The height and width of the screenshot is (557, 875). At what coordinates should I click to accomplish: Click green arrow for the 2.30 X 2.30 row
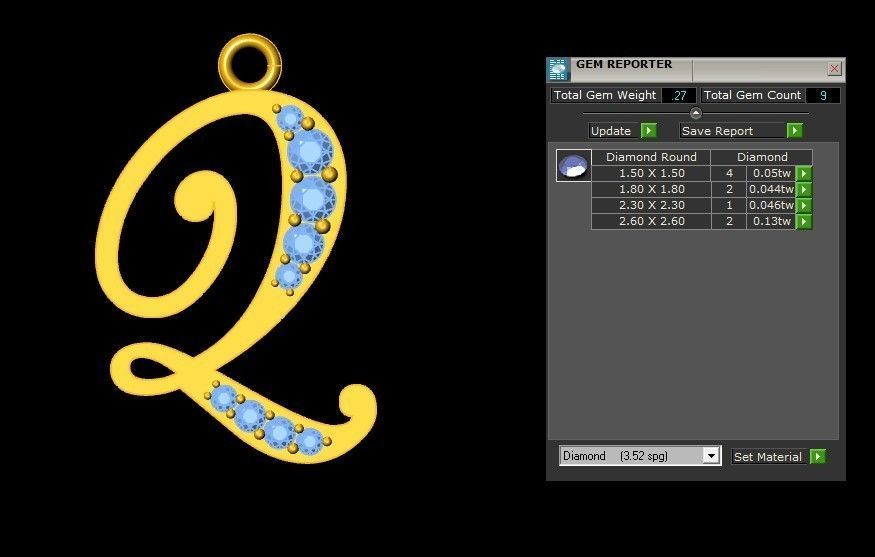tap(804, 205)
